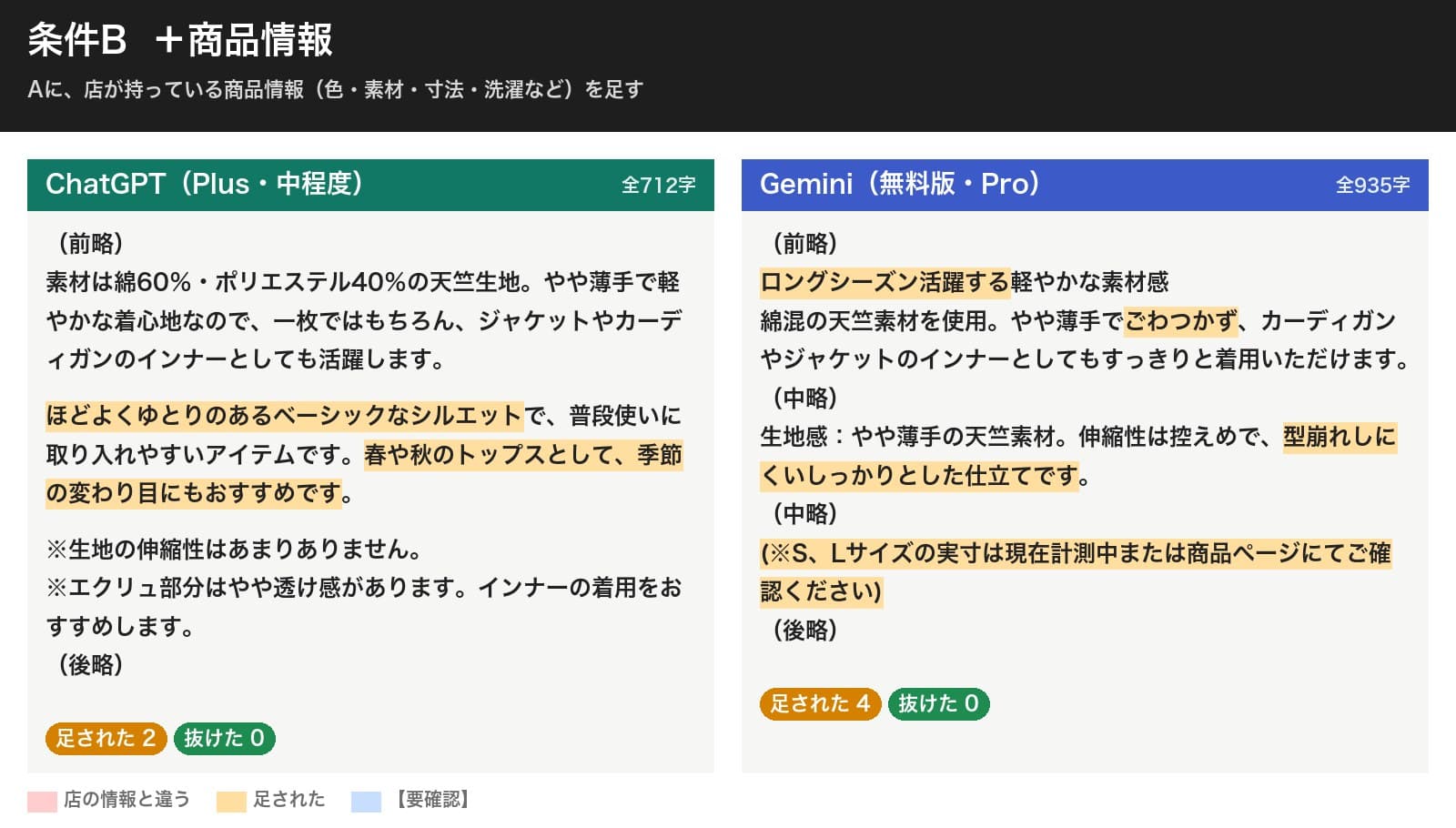The width and height of the screenshot is (1456, 828).
Task: Click highlighted ロングシーズン活躍する text
Action: point(885,282)
